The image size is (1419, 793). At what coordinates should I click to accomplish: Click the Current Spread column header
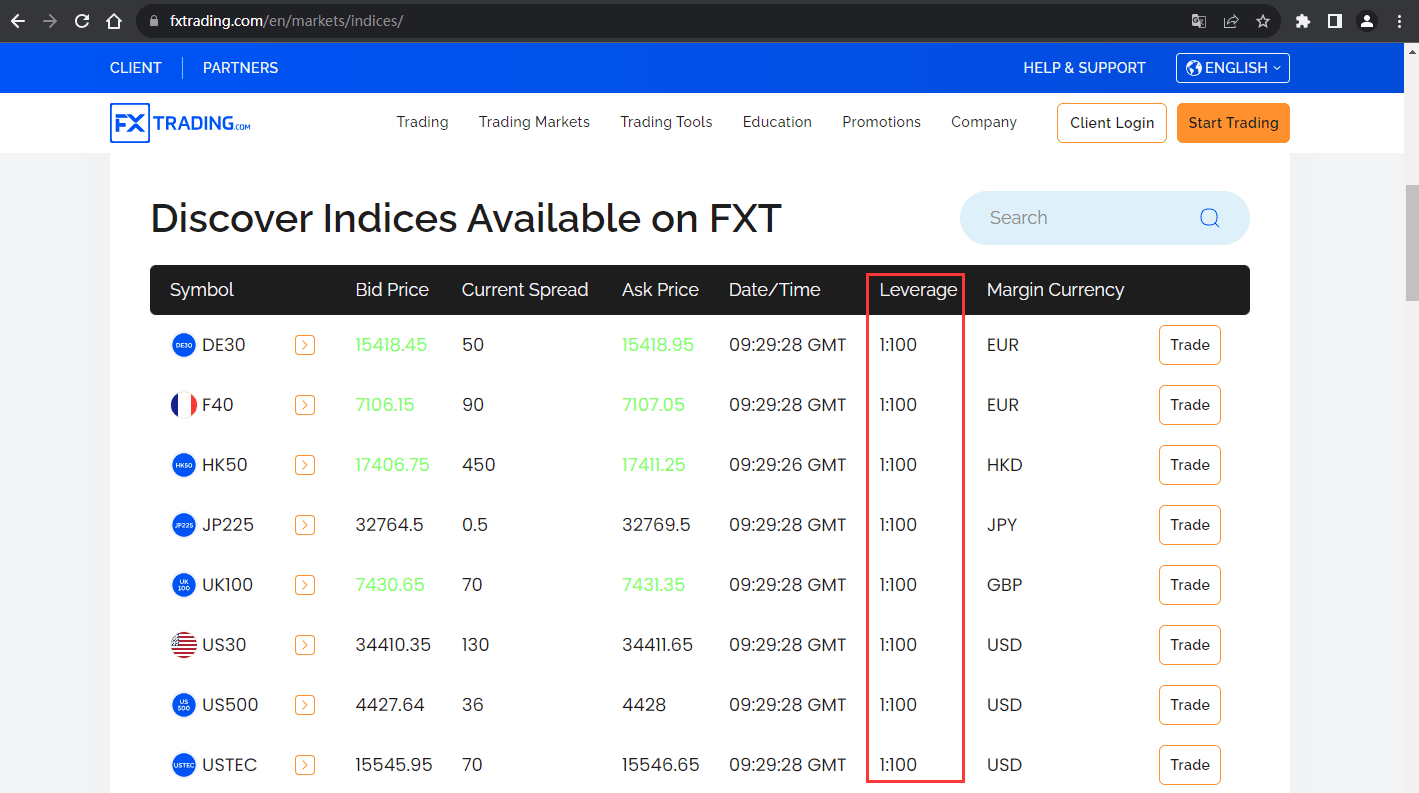pyautogui.click(x=525, y=290)
